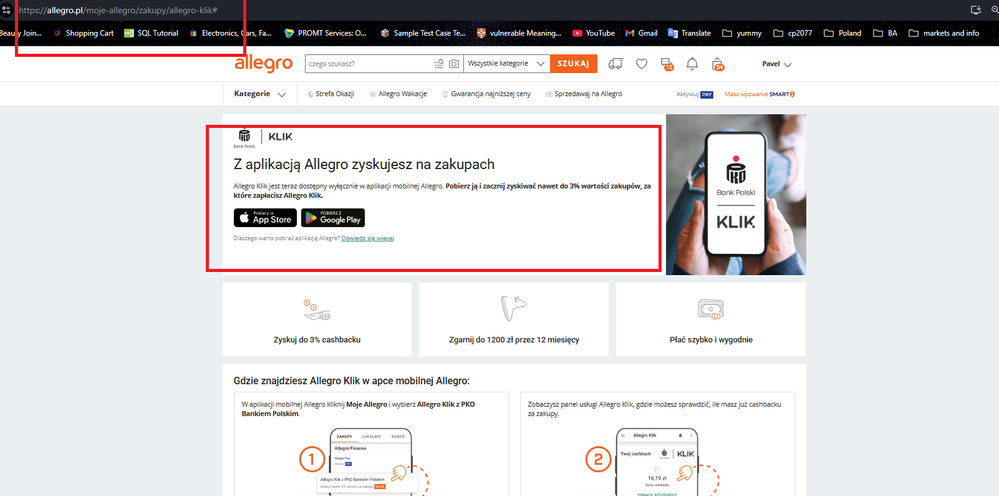Open the Translate bookmark
This screenshot has height=496, width=999.
[x=689, y=33]
